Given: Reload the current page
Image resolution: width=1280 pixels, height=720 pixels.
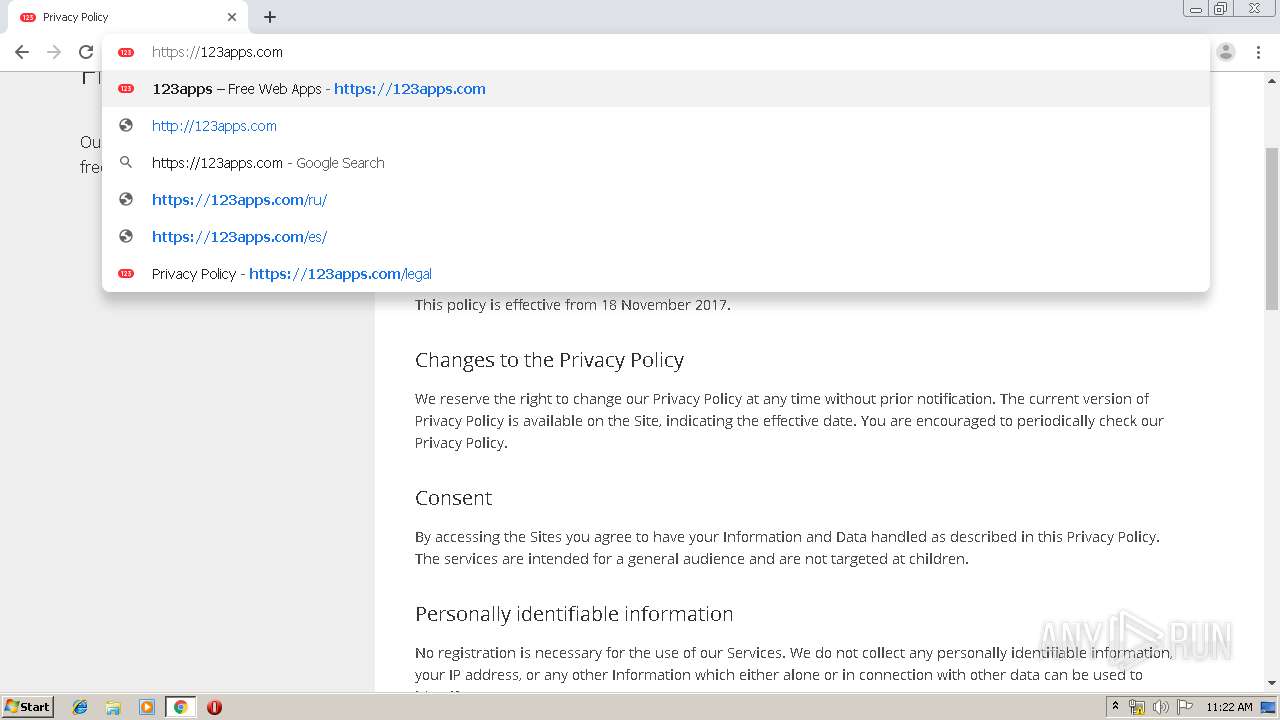Looking at the screenshot, I should pos(86,52).
